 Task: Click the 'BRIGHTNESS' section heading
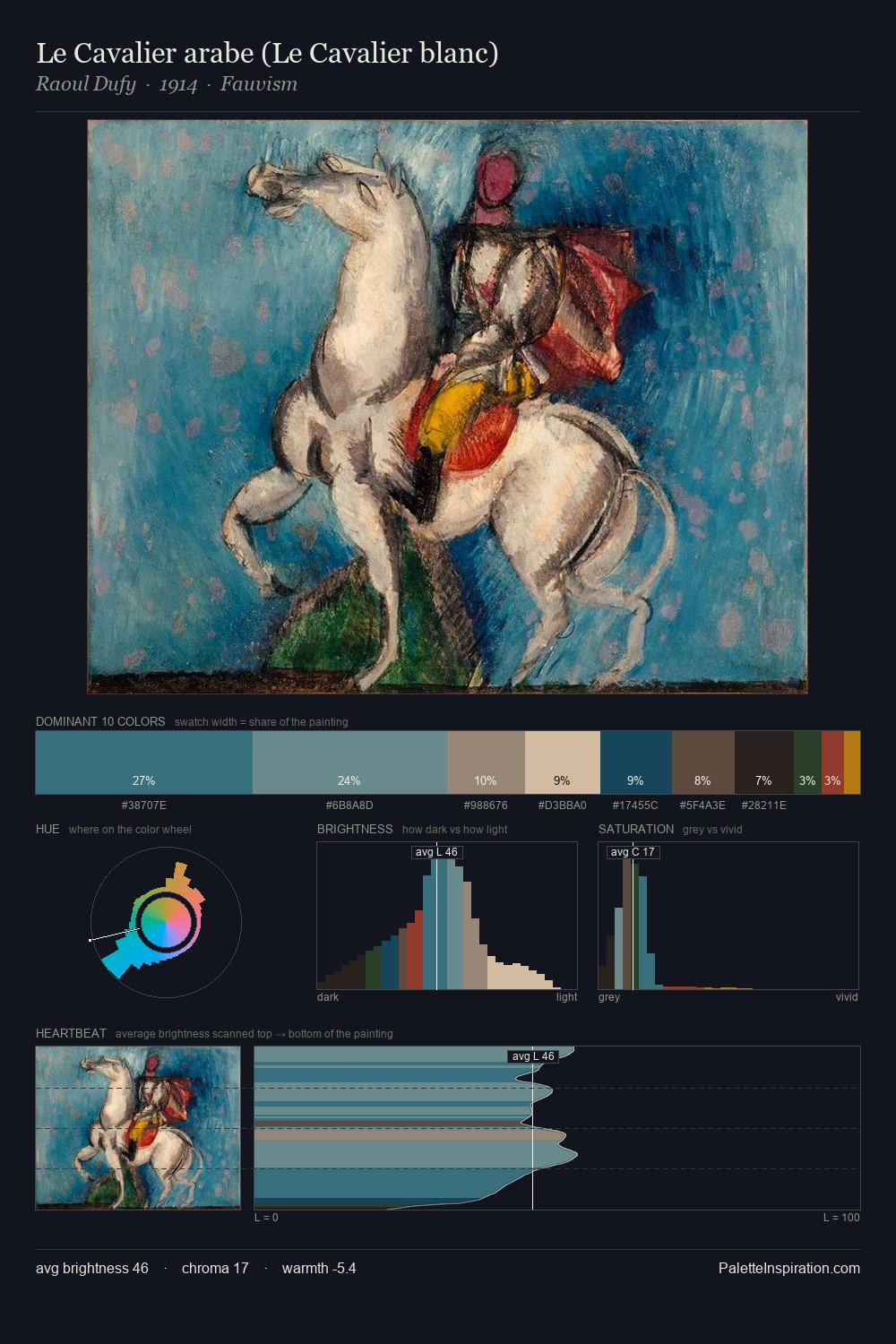pyautogui.click(x=355, y=829)
